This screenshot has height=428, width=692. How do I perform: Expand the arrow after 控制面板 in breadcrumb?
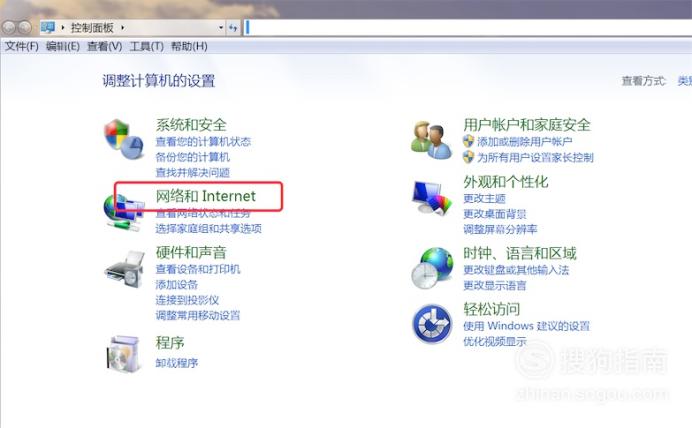pyautogui.click(x=122, y=28)
